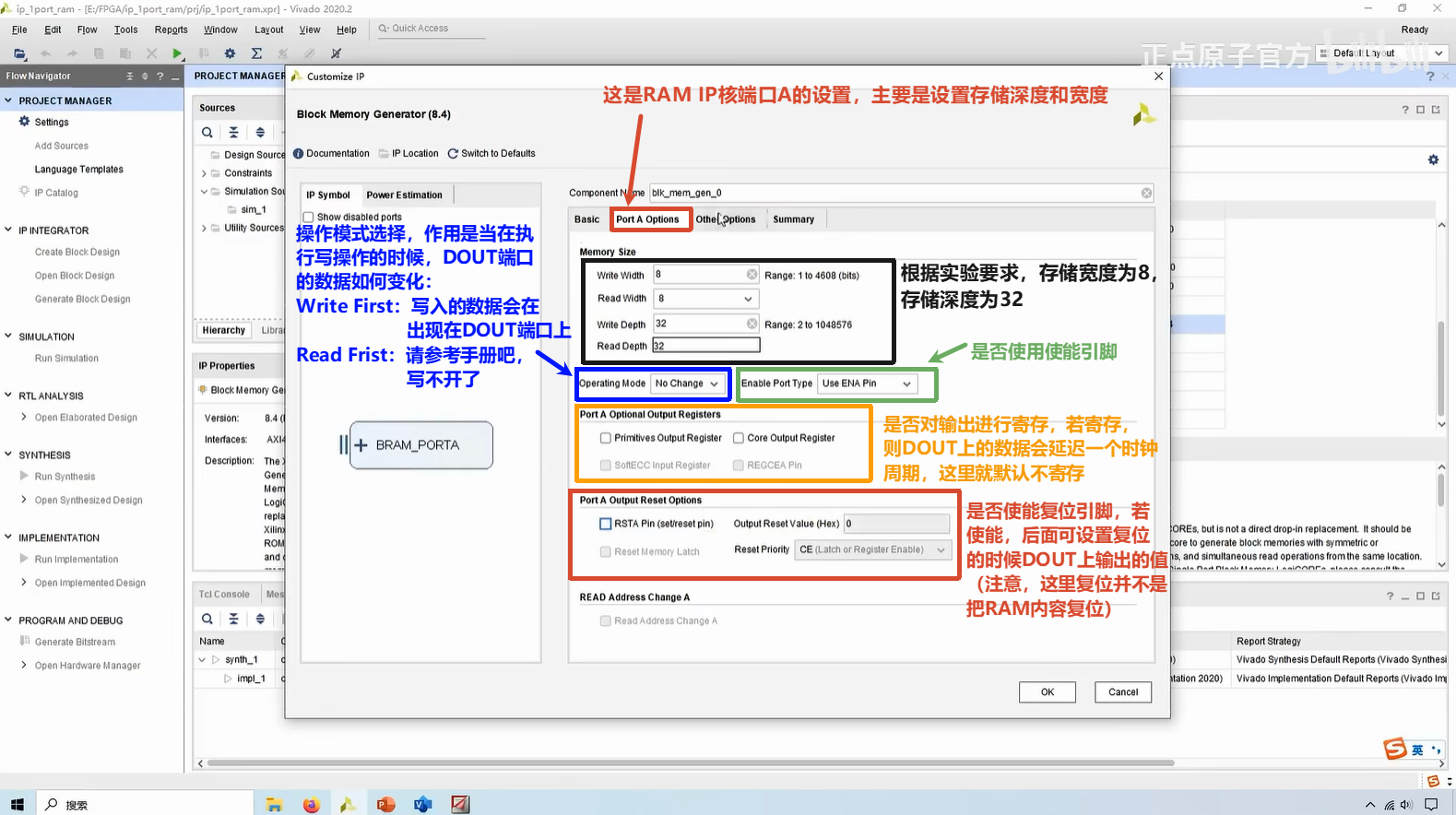The width and height of the screenshot is (1456, 815).
Task: Click the Output Reset Value field
Action: pyautogui.click(x=896, y=524)
